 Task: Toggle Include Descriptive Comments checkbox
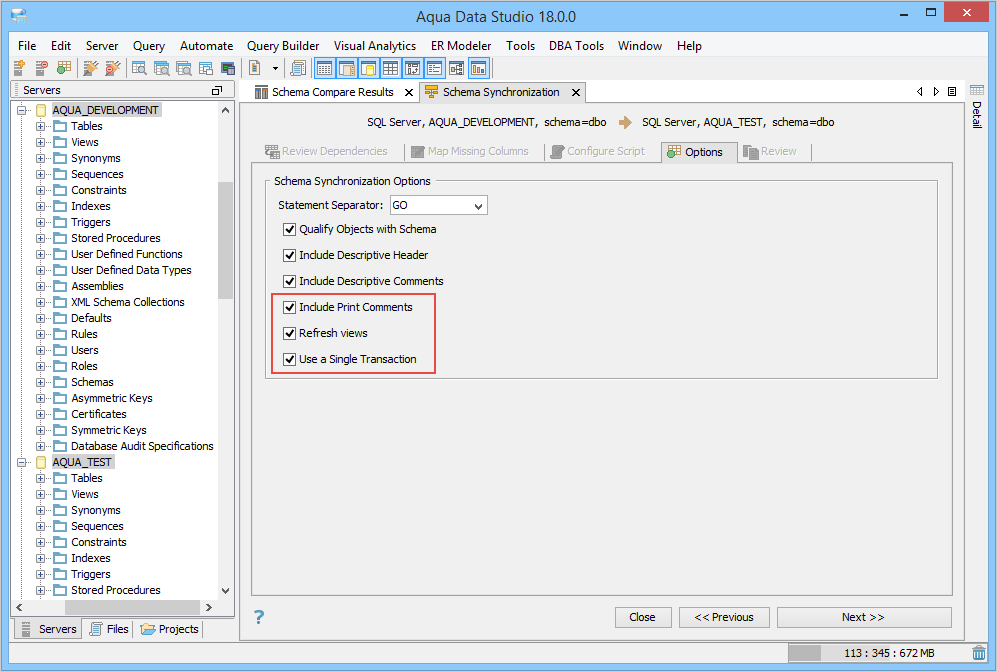(x=289, y=281)
